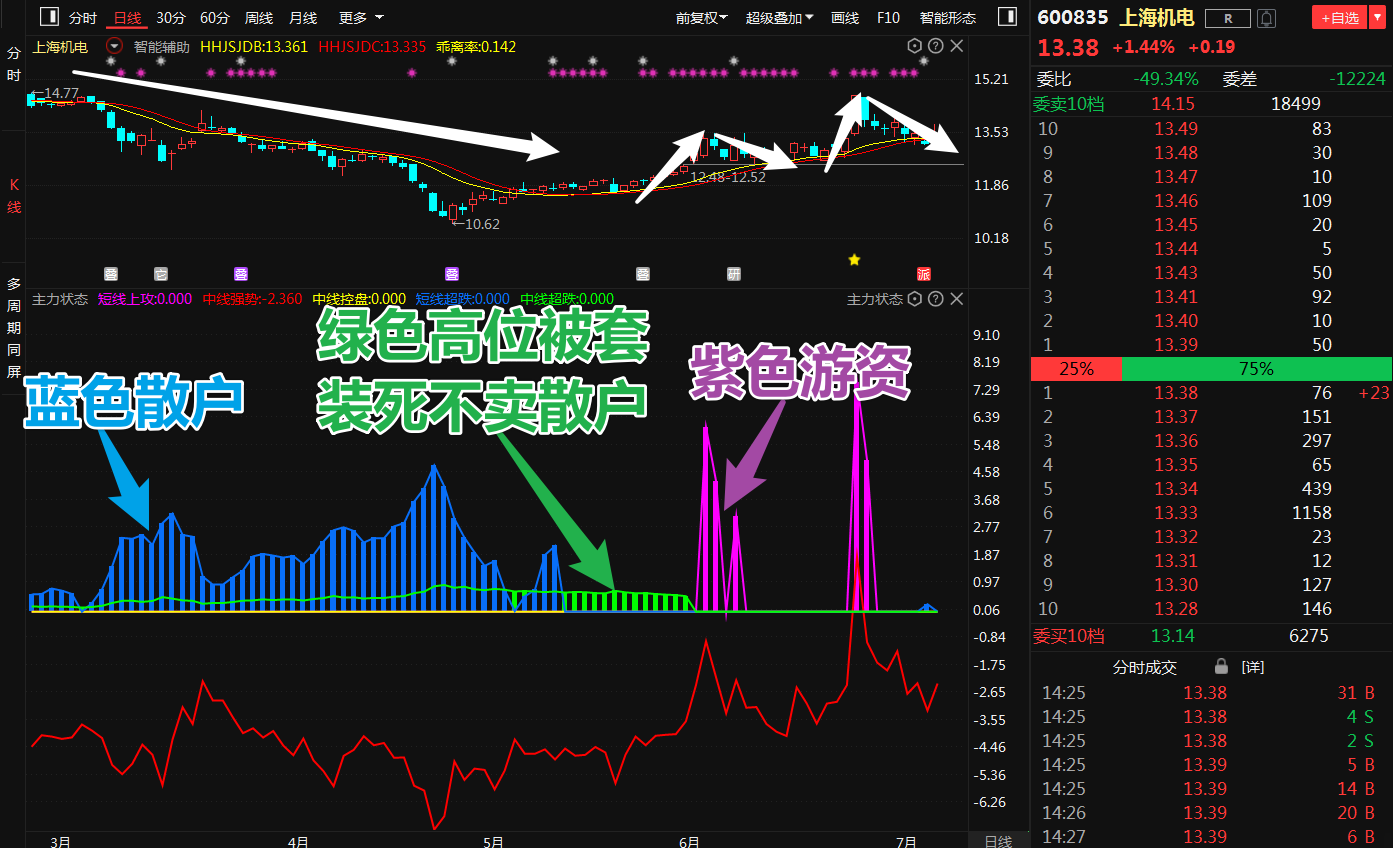Switch to 分时 chart period
Viewport: 1393px width, 848px height.
click(83, 18)
